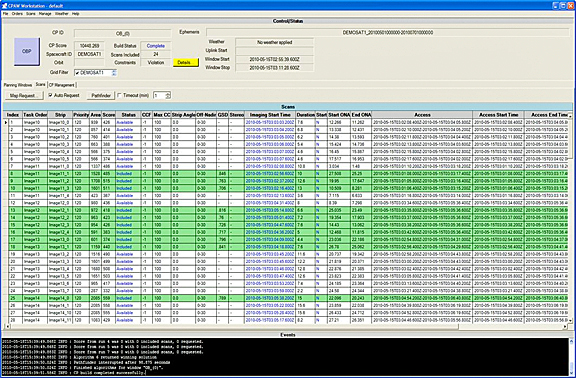Screen dimensions: 576x378
Task: Click the Timeout minutes value field
Action: click(159, 96)
